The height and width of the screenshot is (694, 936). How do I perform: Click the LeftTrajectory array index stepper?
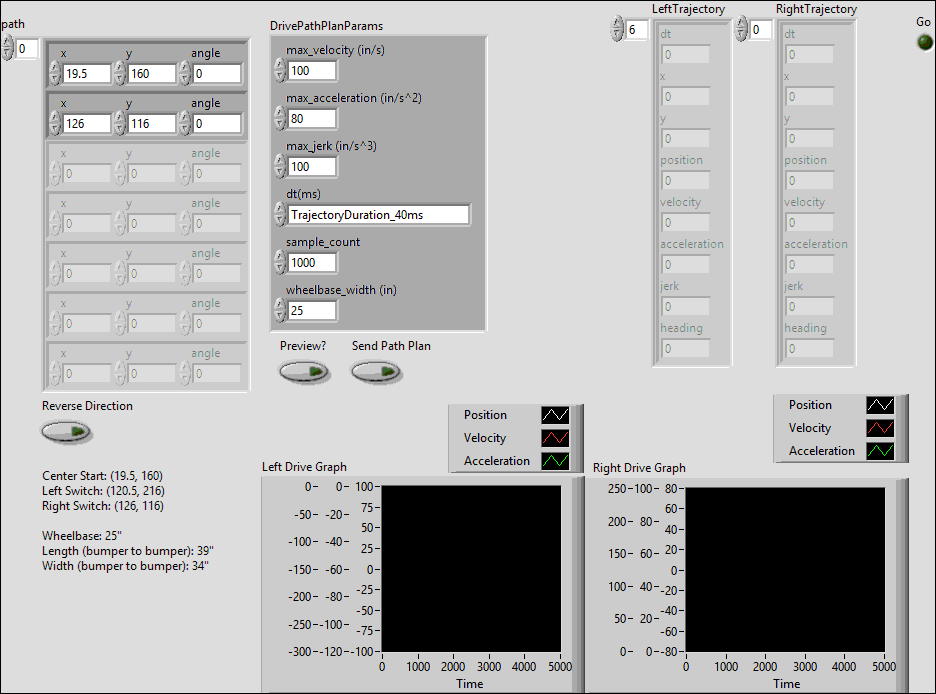[x=617, y=30]
